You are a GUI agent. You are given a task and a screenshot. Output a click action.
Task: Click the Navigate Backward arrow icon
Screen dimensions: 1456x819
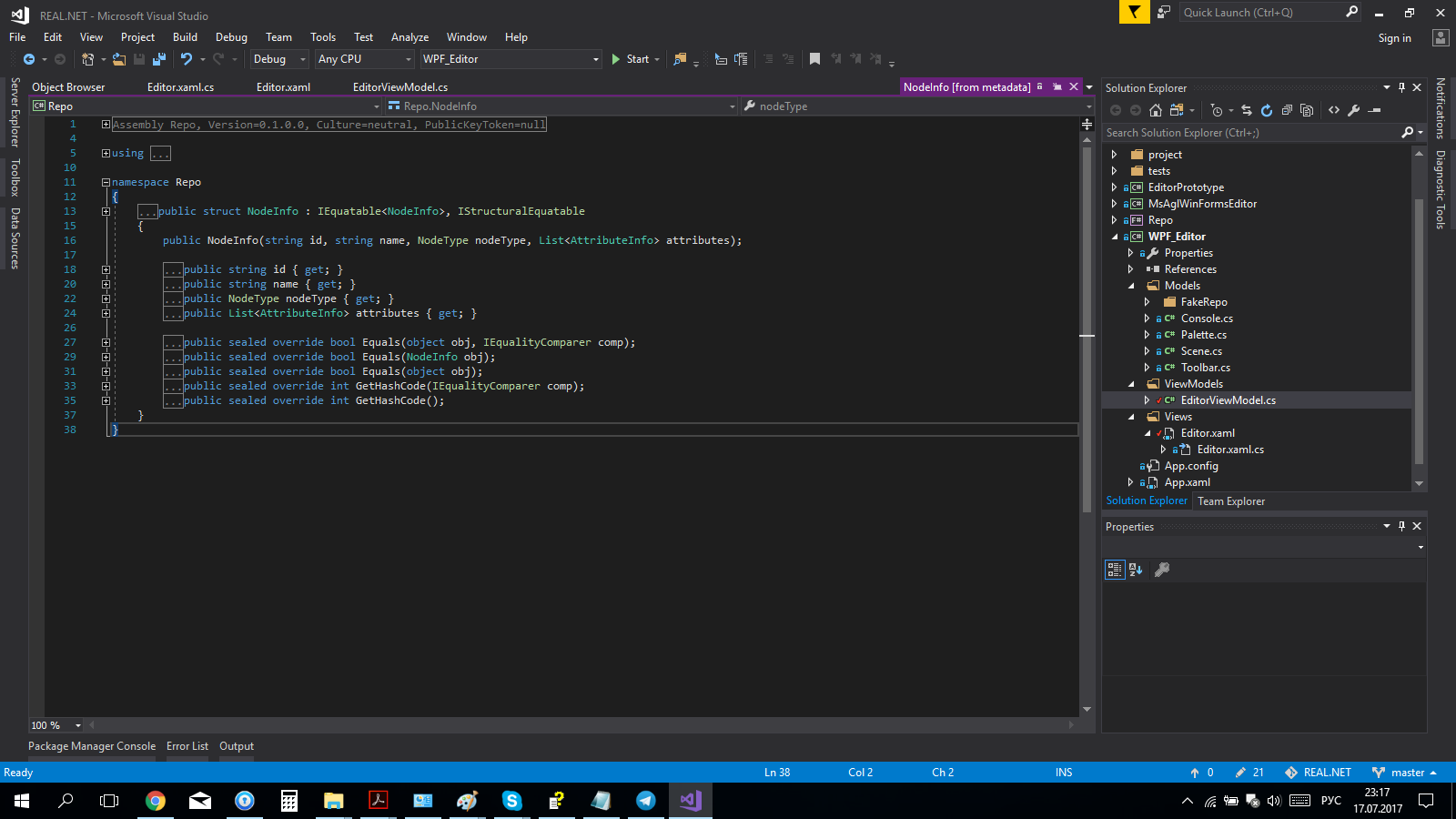coord(29,59)
